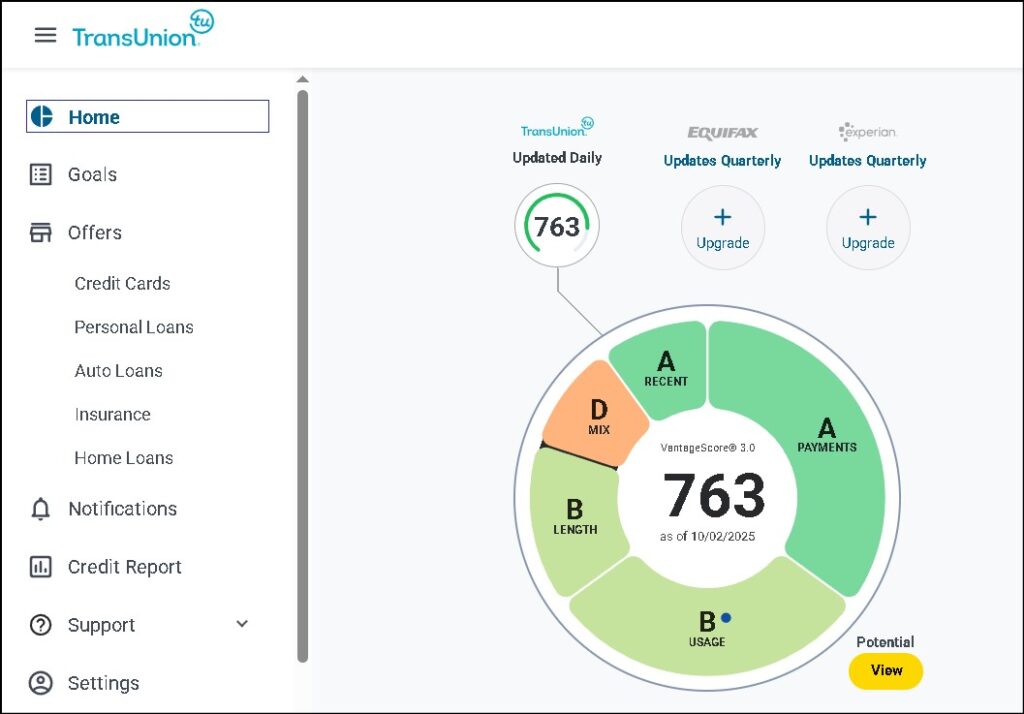Click the TransUnion 763 score circle

pyautogui.click(x=557, y=227)
